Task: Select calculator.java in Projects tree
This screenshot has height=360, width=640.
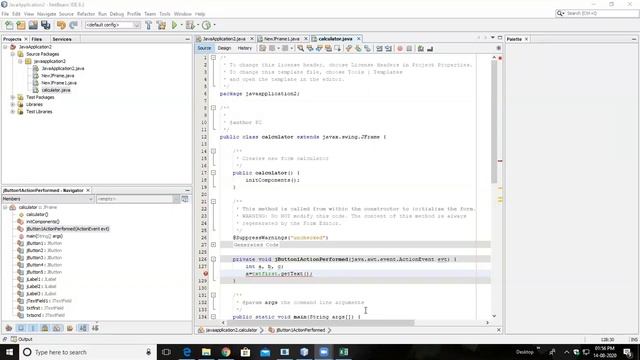Action: tap(56, 90)
